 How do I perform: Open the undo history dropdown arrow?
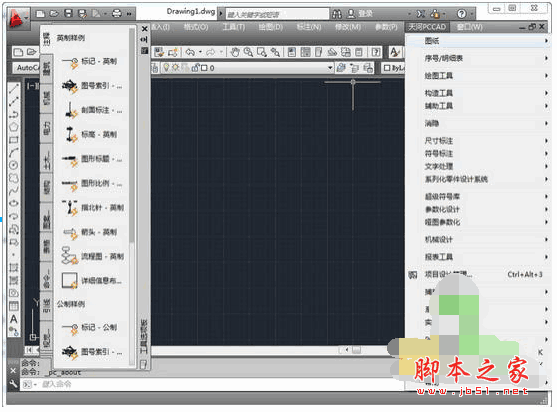(200, 53)
